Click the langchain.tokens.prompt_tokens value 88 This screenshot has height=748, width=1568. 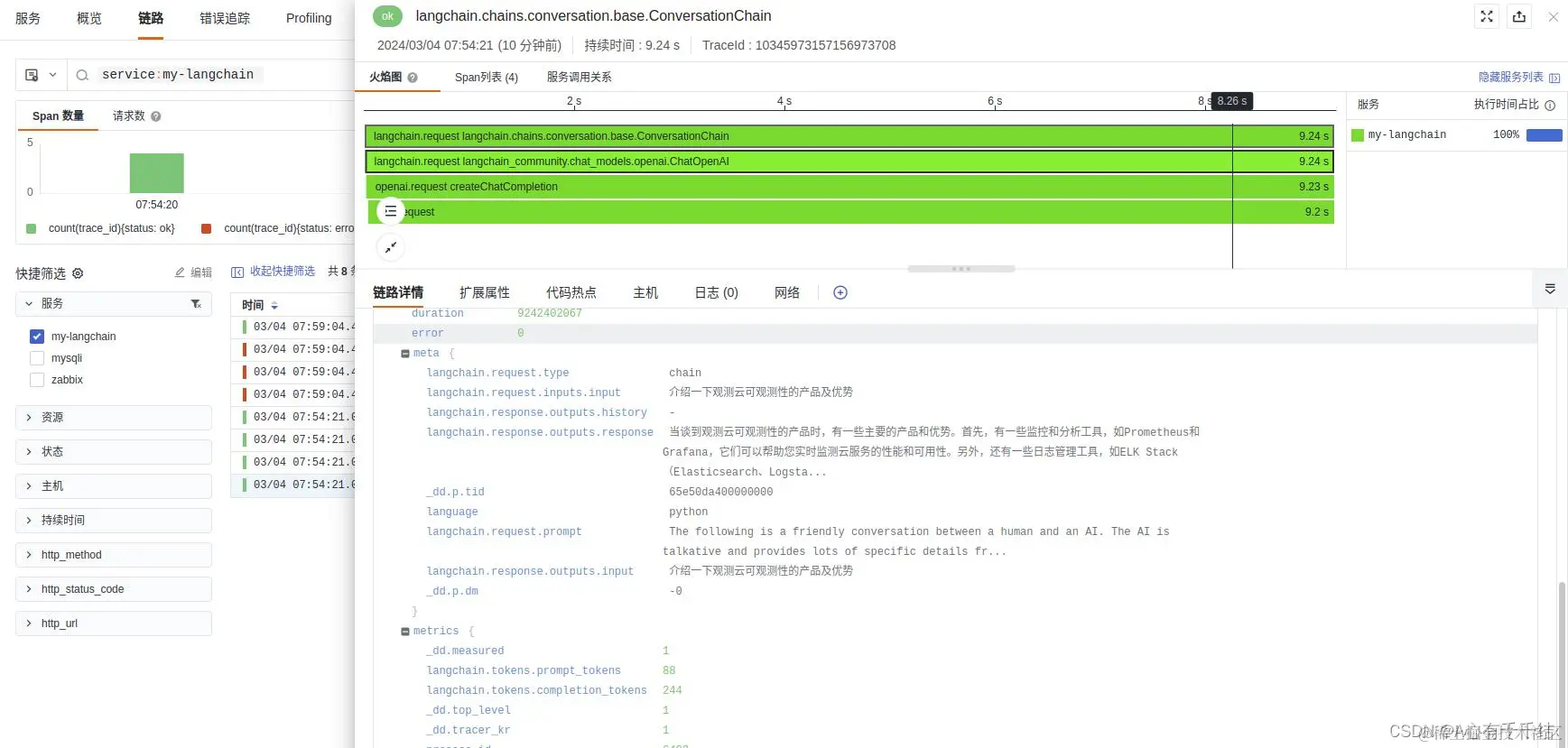(x=669, y=671)
